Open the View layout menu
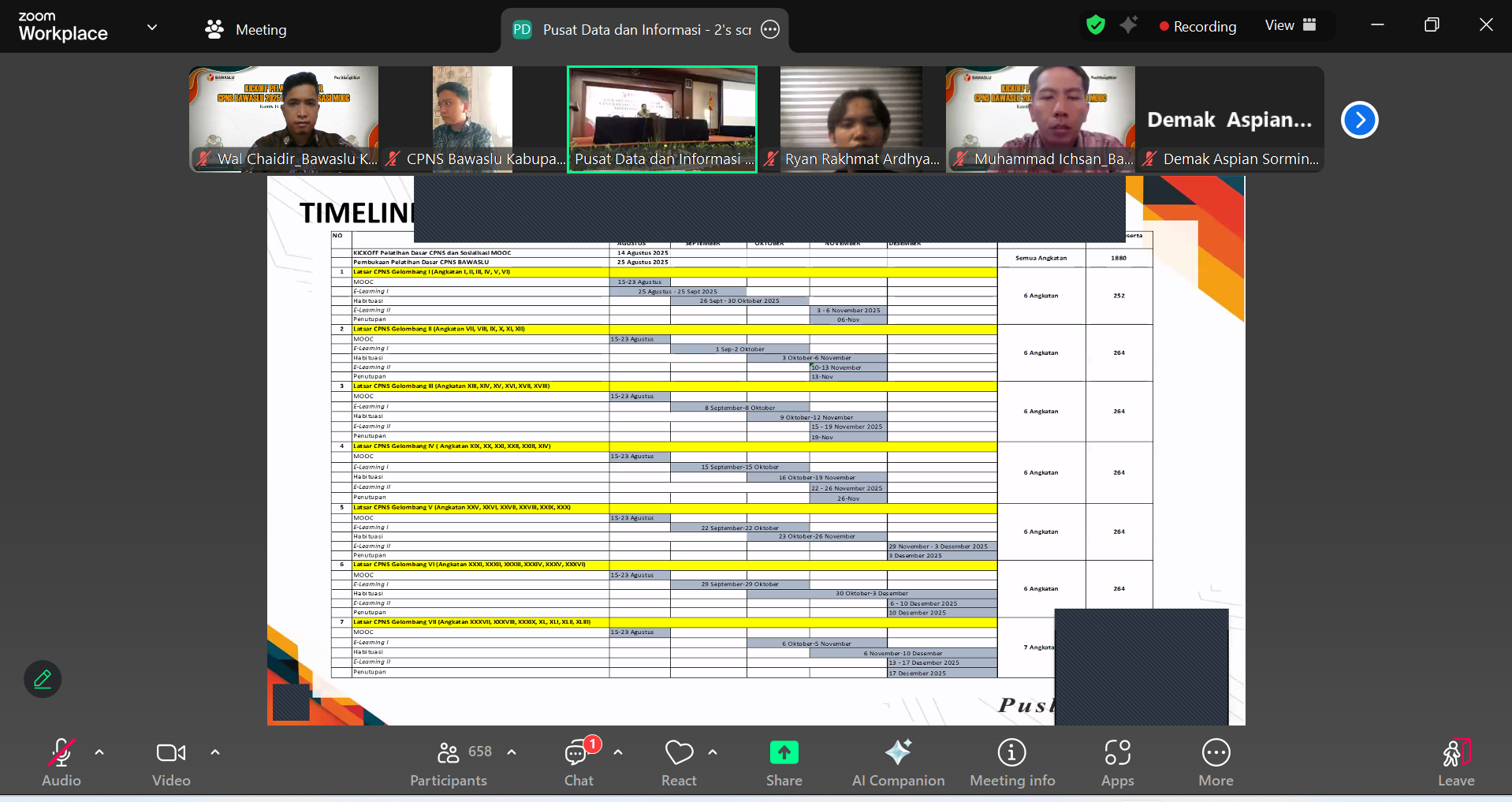 [1290, 25]
